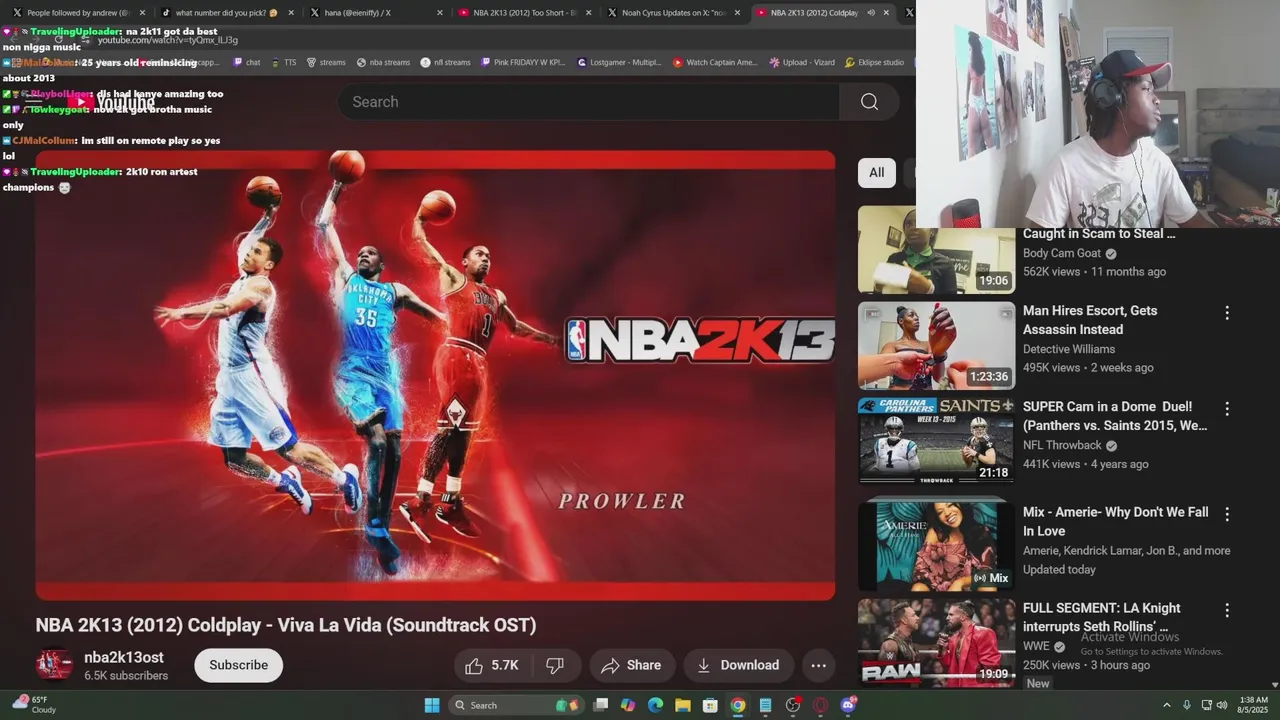This screenshot has height=720, width=1280.
Task: Click the Task View taskbar icon
Action: point(600,705)
